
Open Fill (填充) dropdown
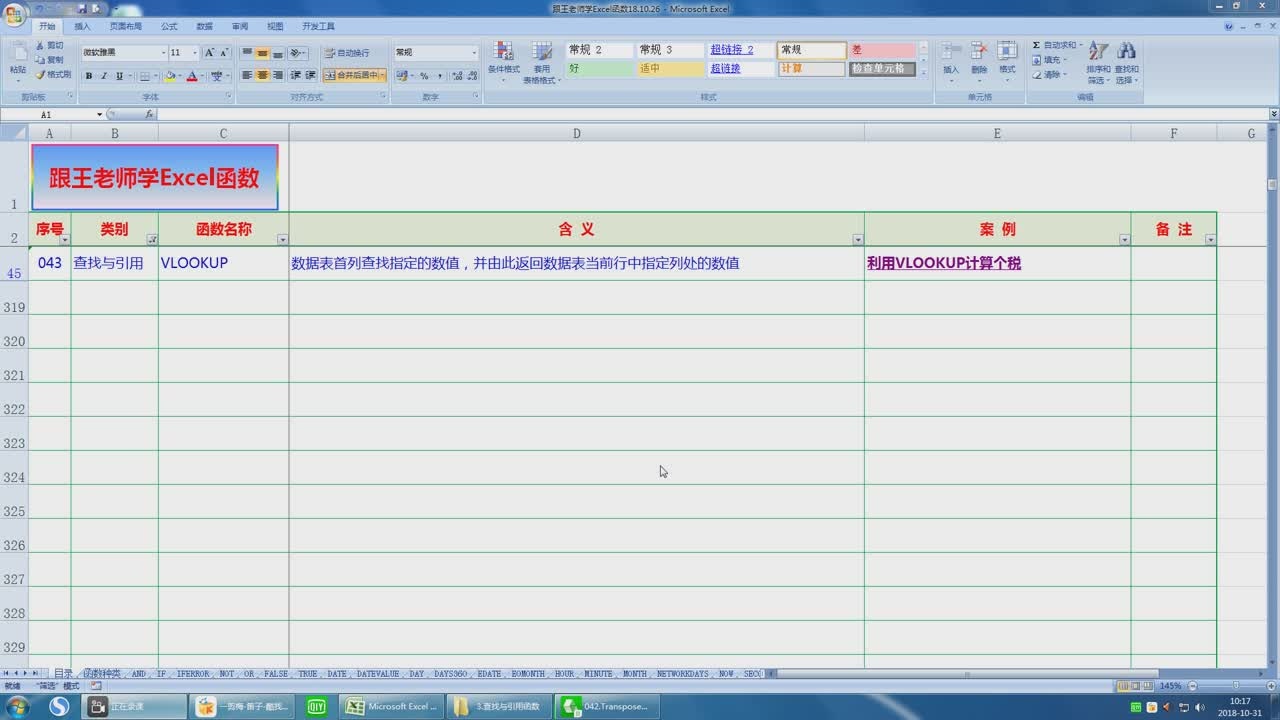(x=1049, y=60)
